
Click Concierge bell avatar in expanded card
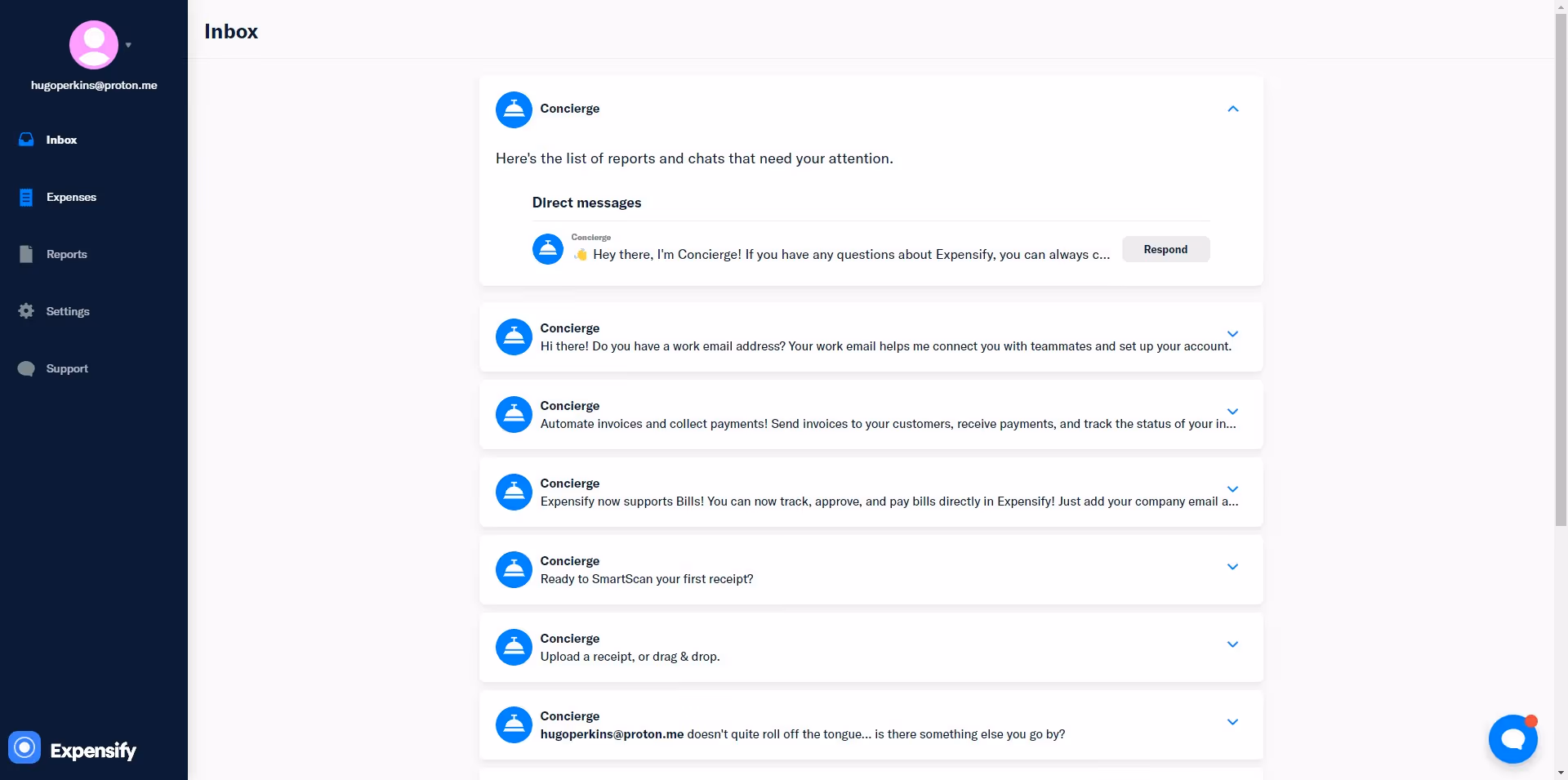pyautogui.click(x=514, y=109)
